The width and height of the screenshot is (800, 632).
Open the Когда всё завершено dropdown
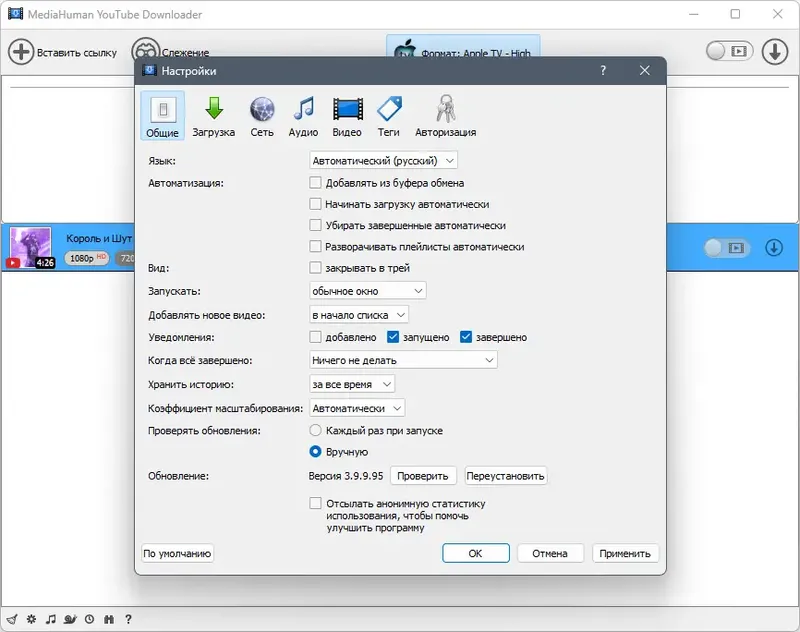coord(404,360)
